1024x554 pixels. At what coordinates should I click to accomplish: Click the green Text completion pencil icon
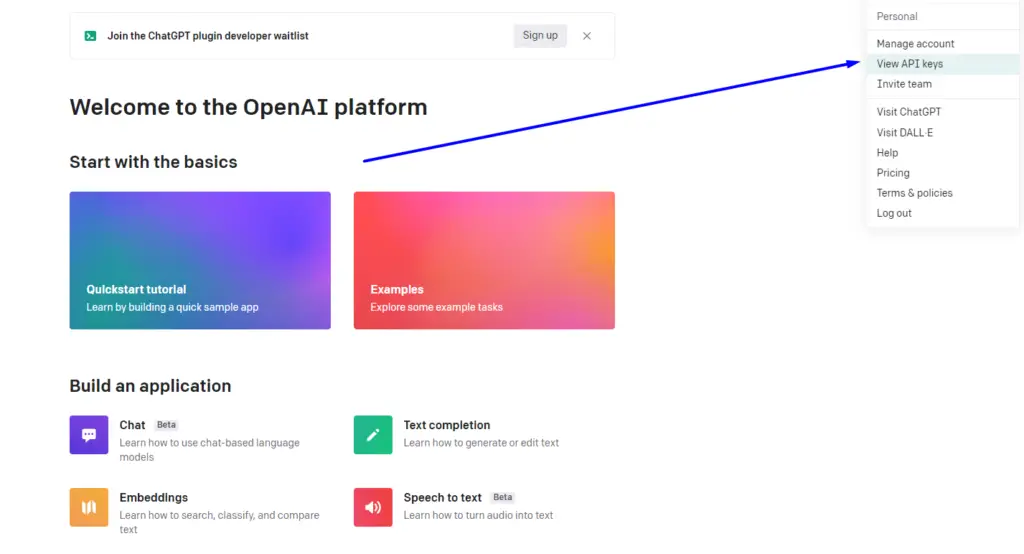click(373, 434)
